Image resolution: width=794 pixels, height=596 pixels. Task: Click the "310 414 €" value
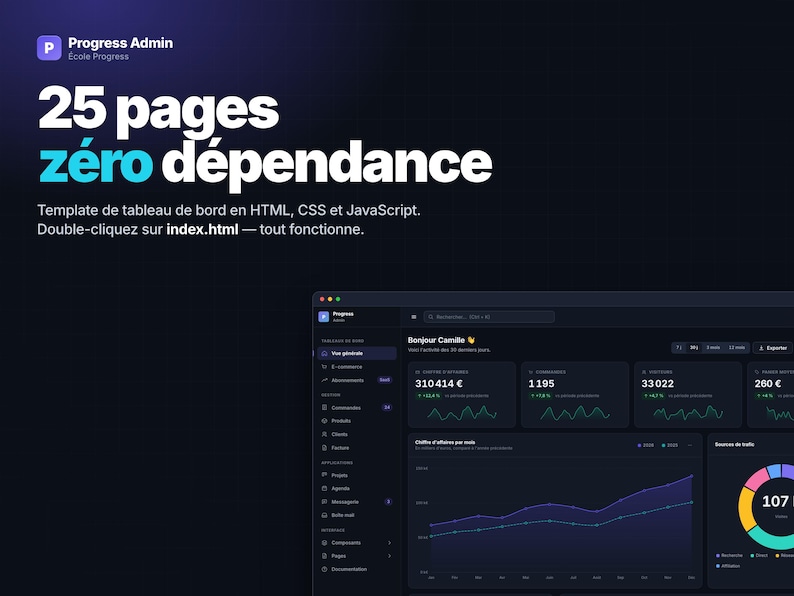[x=439, y=383]
